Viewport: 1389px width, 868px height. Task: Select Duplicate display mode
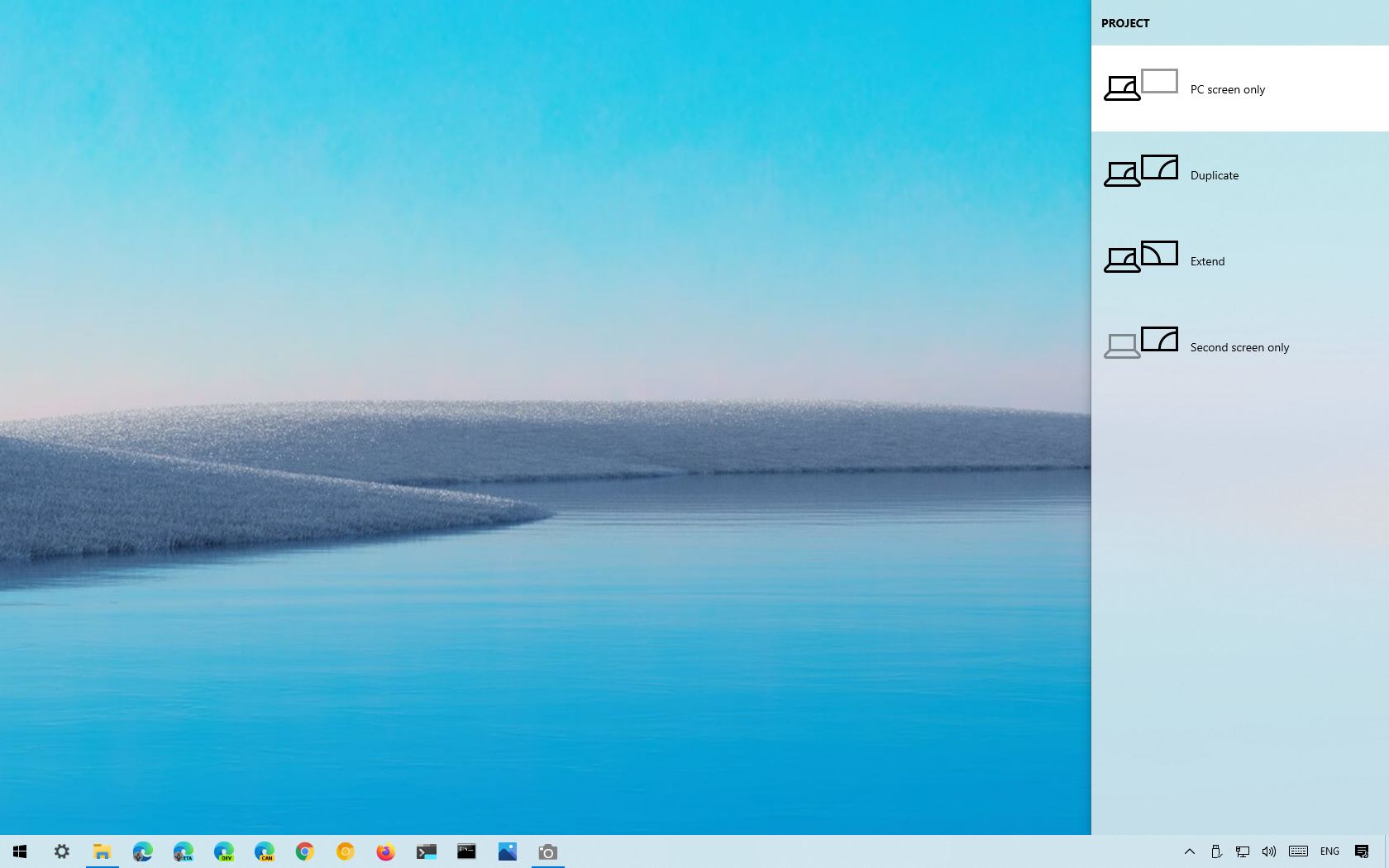[x=1214, y=174]
